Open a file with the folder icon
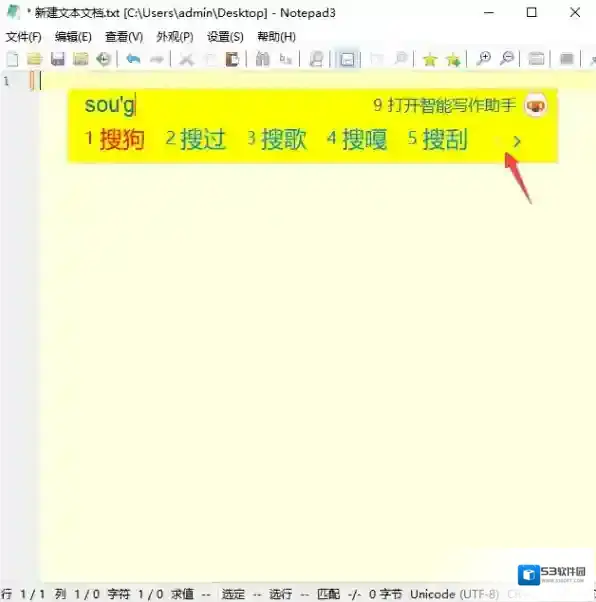 click(35, 59)
